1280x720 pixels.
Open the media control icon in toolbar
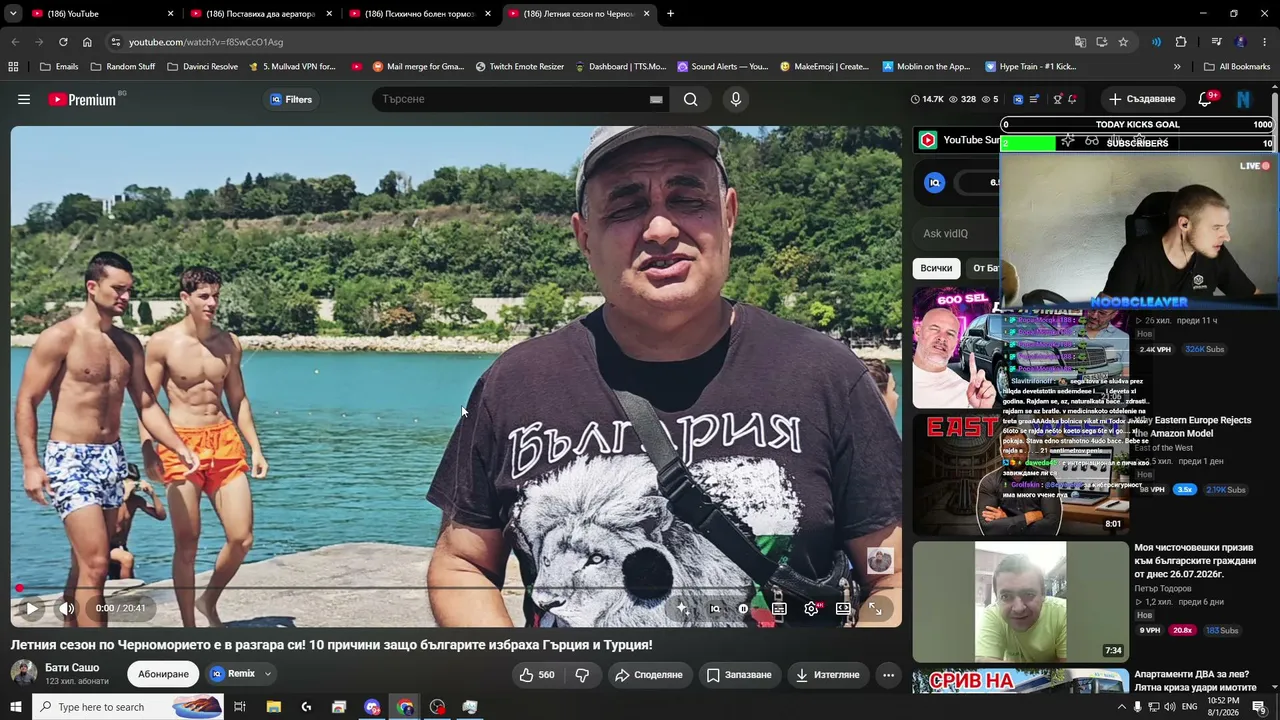click(1216, 42)
